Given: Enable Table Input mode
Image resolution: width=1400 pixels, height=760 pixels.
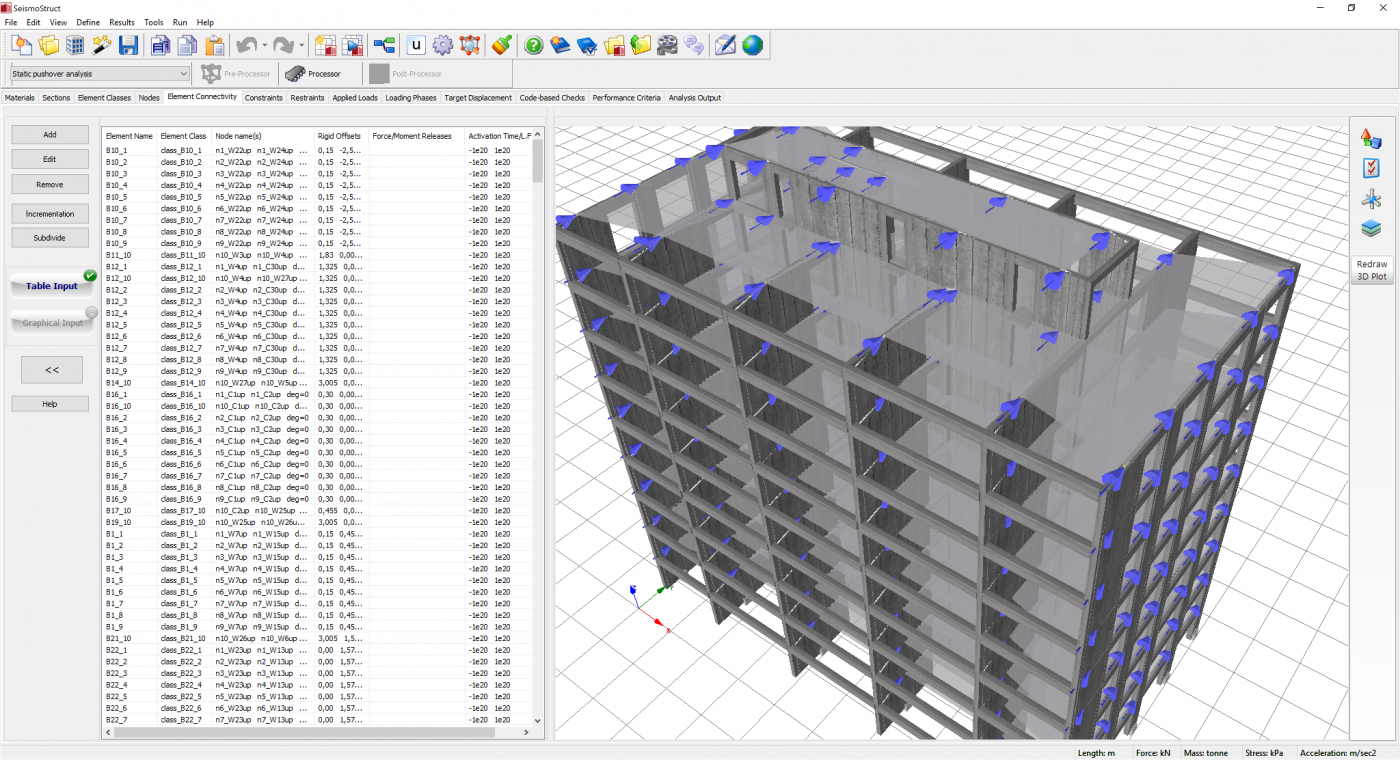Looking at the screenshot, I should 52,286.
